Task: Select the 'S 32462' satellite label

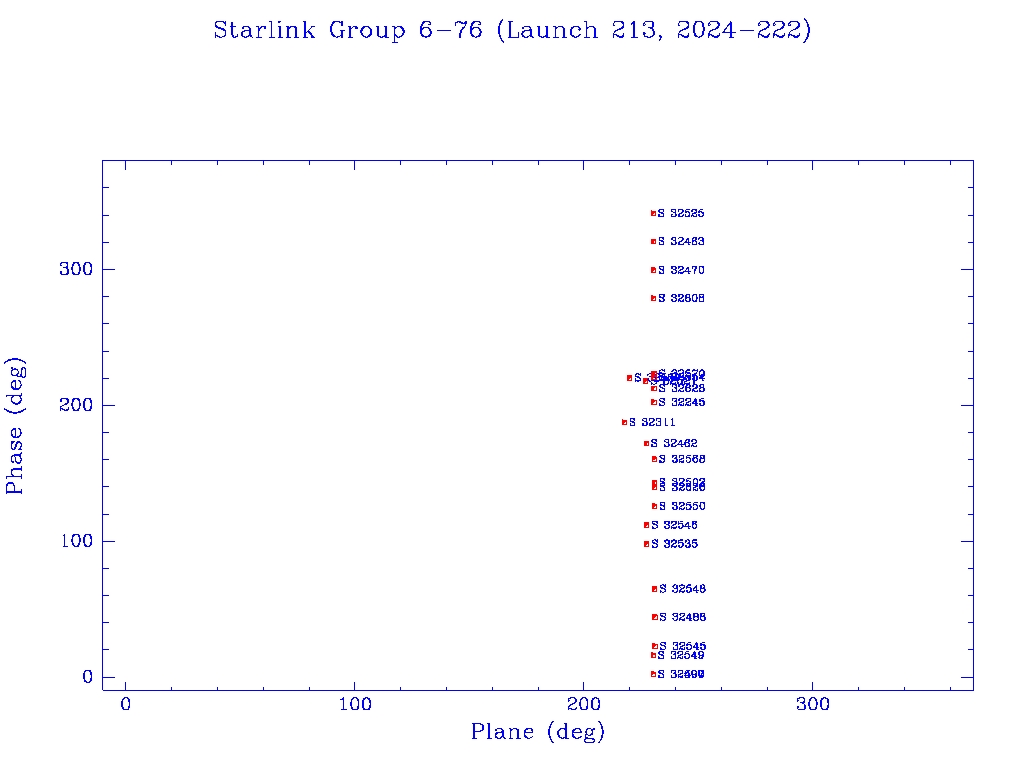Action: [674, 443]
